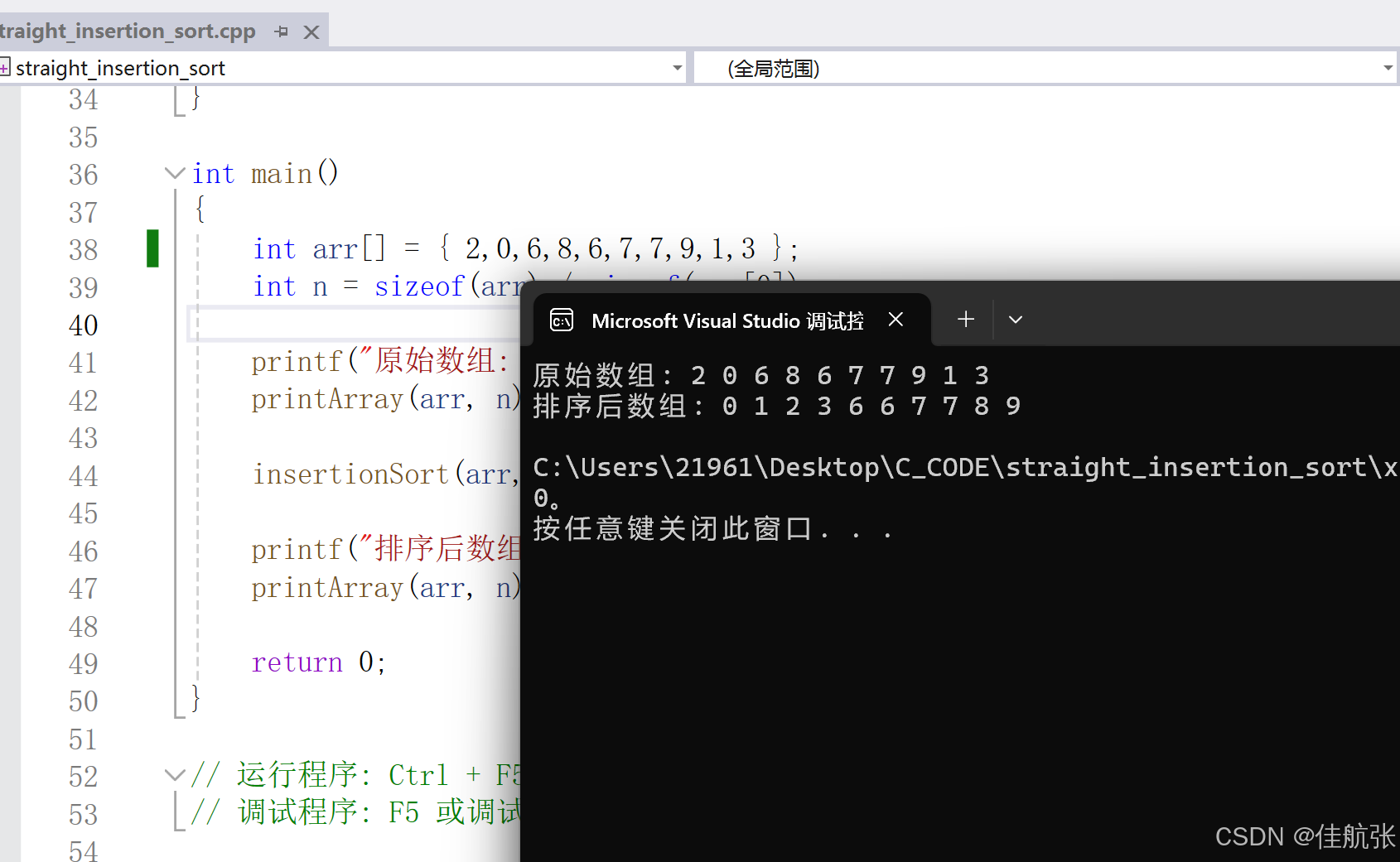Open the terminal profile dropdown chevron
This screenshot has height=862, width=1400.
(x=1016, y=320)
